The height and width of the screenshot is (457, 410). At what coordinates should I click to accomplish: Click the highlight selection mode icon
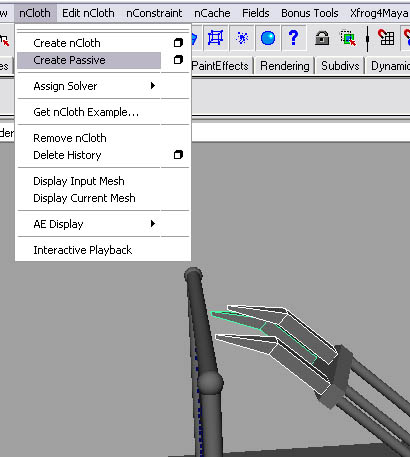(x=348, y=38)
